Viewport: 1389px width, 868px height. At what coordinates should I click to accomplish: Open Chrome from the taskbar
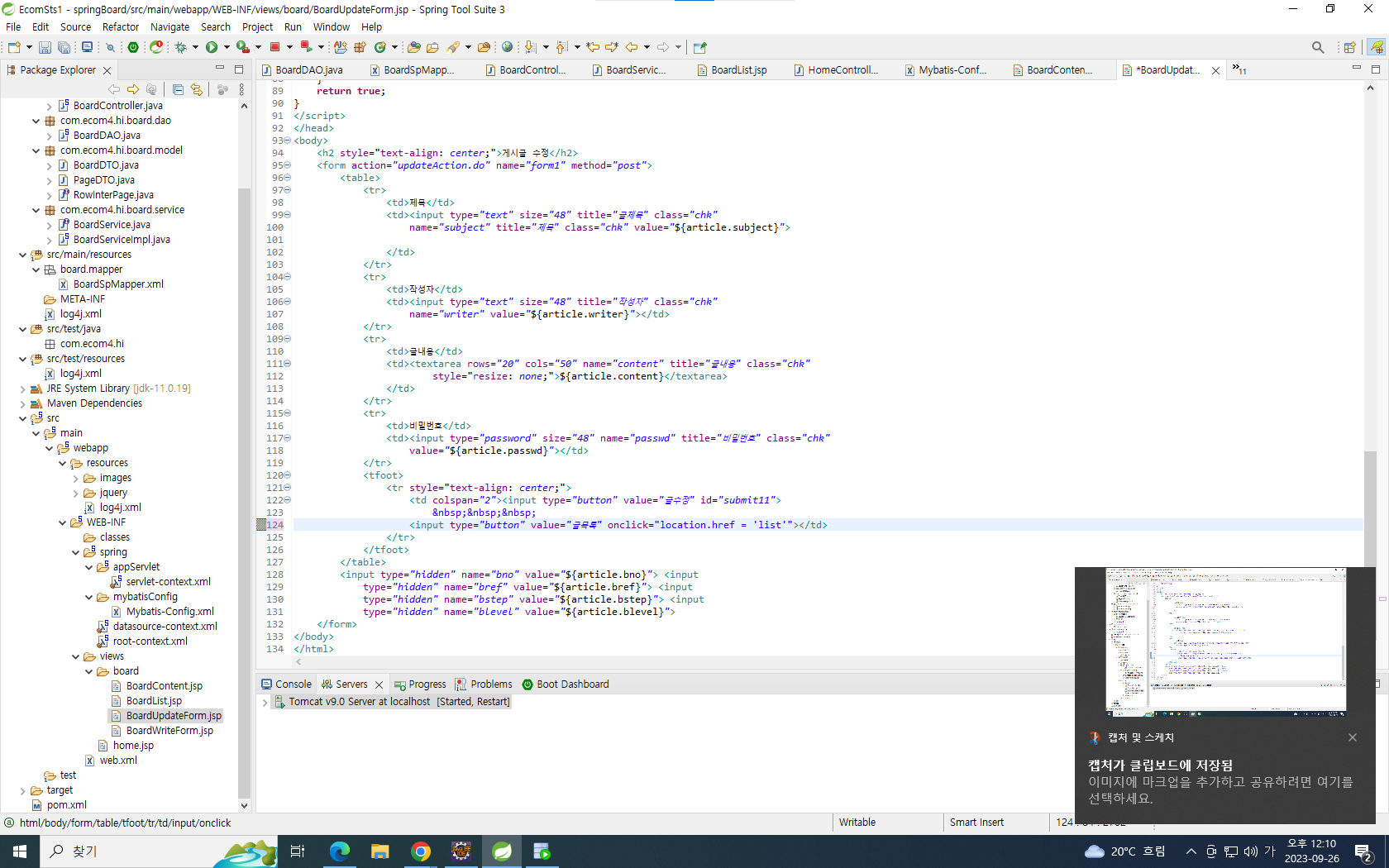(421, 851)
